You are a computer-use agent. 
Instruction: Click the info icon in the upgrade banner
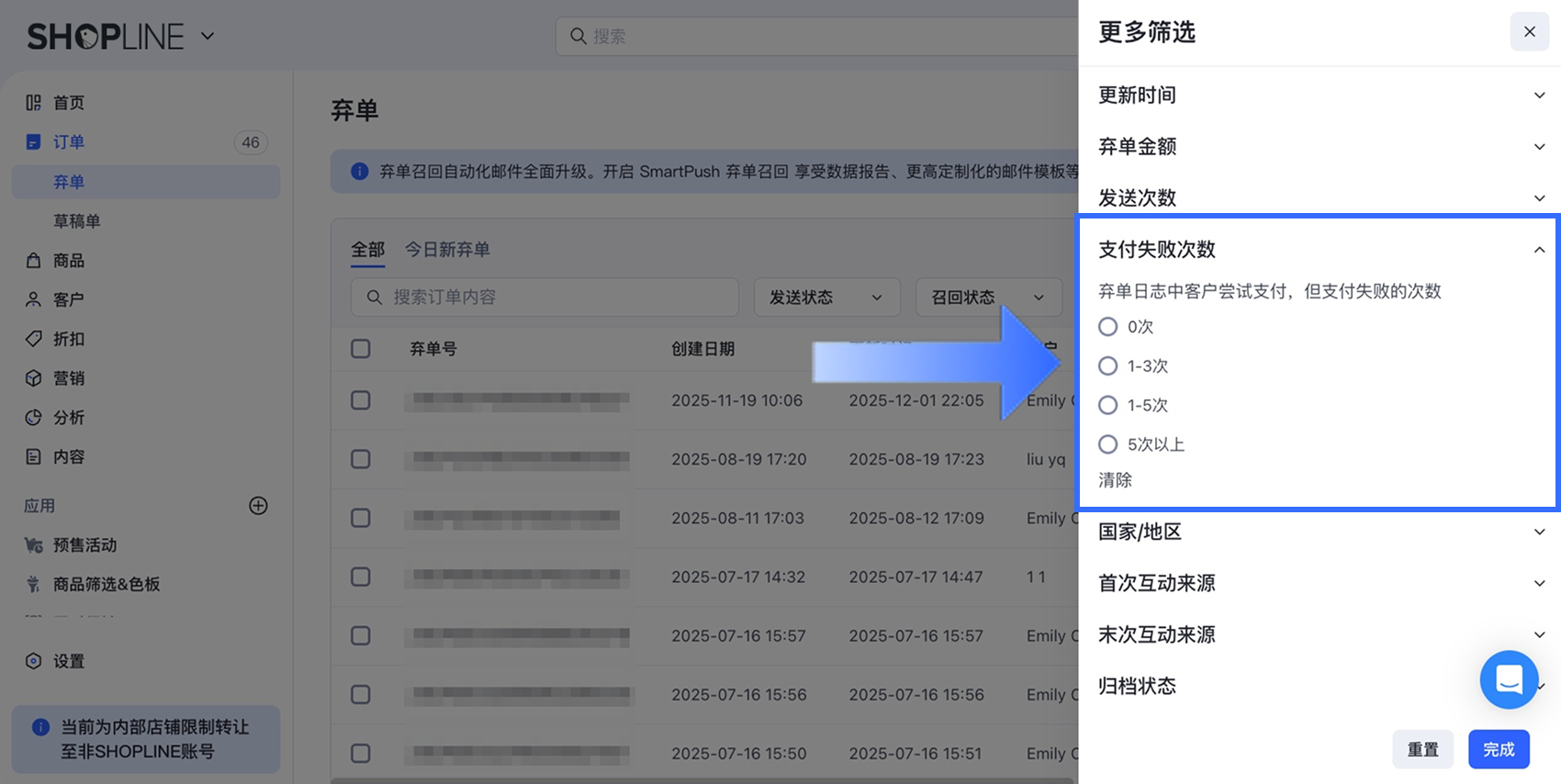tap(360, 172)
